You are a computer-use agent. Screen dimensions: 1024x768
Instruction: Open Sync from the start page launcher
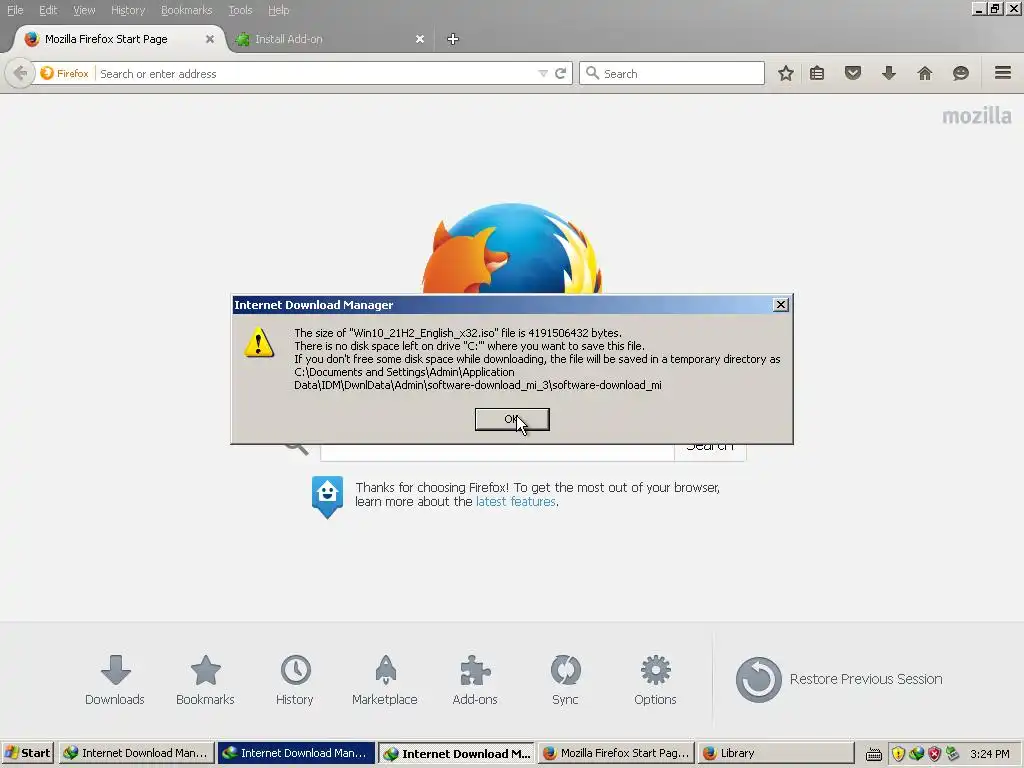click(565, 680)
